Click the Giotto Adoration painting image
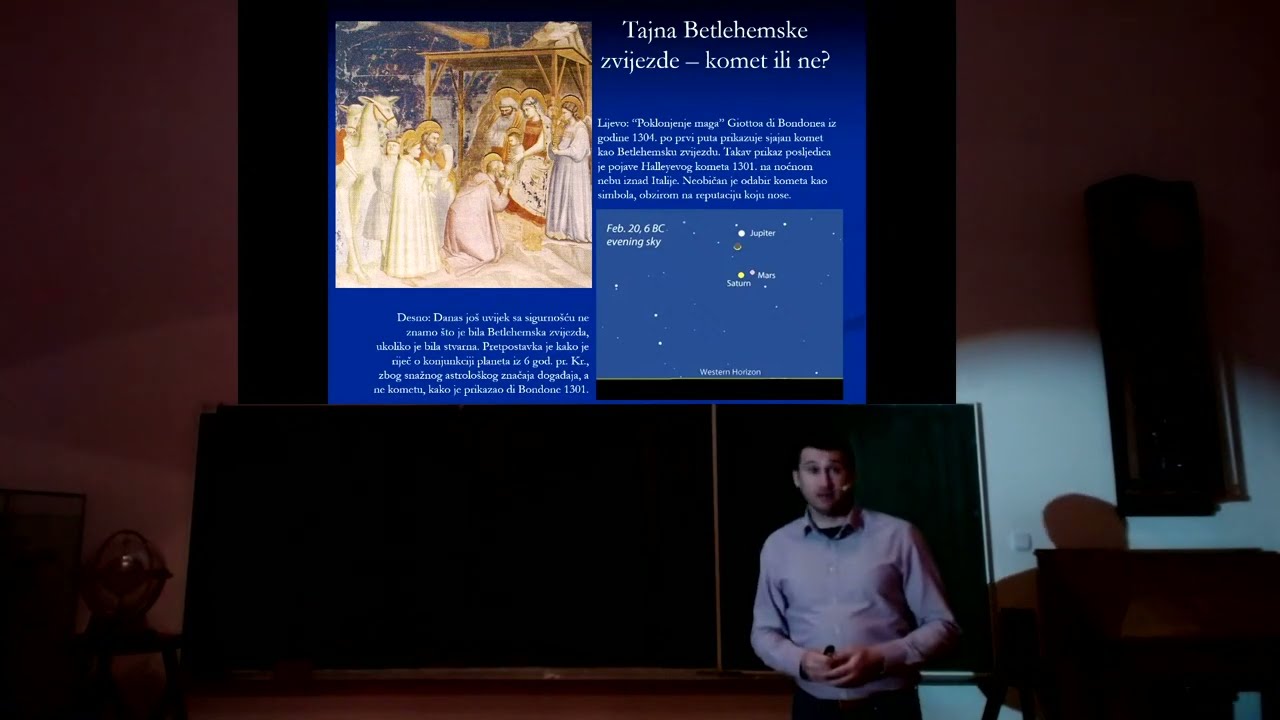 click(x=463, y=154)
